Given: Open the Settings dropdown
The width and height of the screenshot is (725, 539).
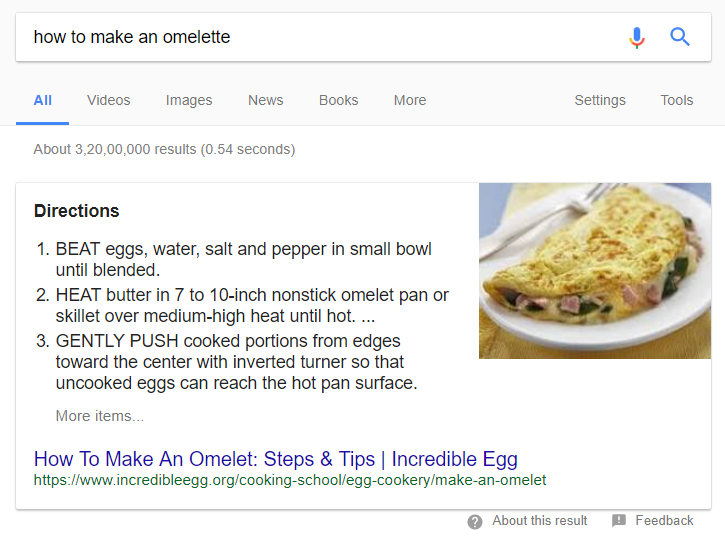Looking at the screenshot, I should 600,100.
